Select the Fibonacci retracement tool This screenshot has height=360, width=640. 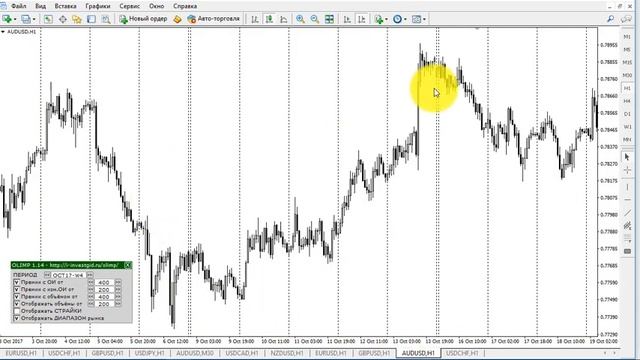point(627,238)
